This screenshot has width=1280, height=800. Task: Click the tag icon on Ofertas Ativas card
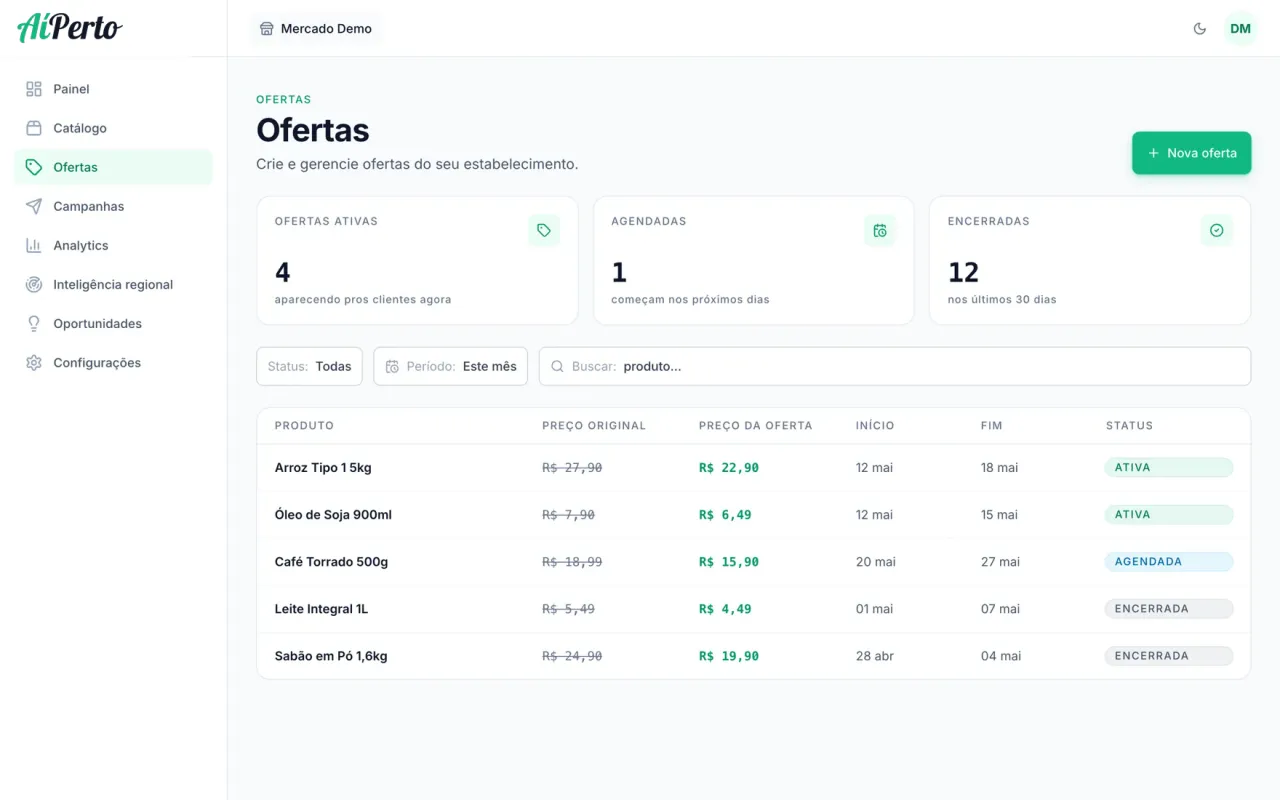(x=544, y=230)
